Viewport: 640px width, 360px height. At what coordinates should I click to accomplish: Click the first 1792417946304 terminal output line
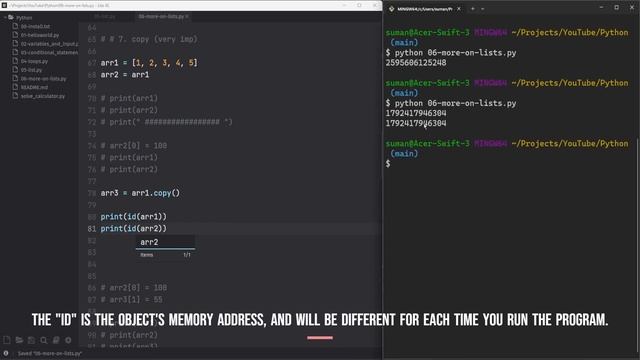tap(416, 113)
